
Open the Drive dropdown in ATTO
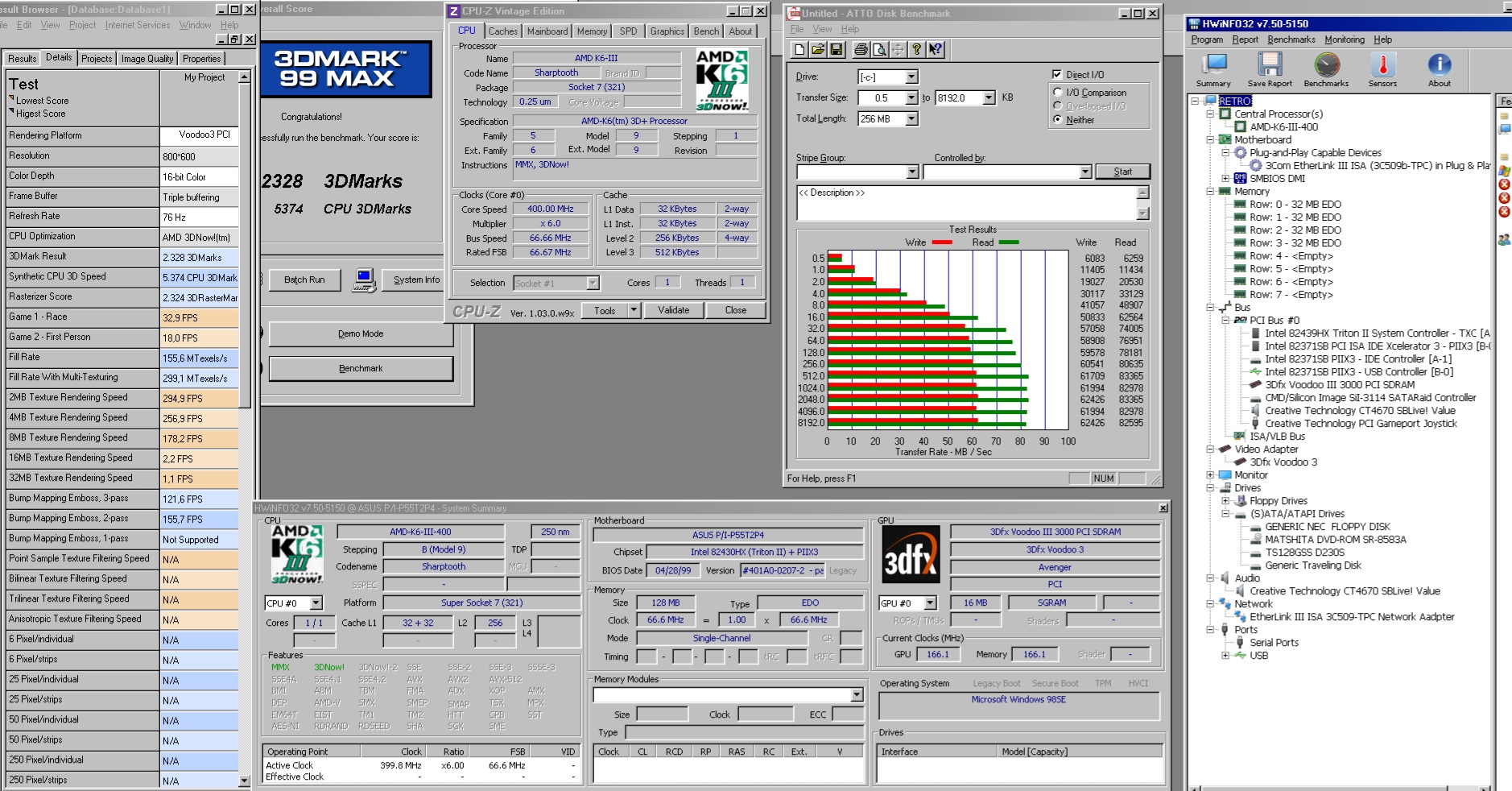(911, 77)
